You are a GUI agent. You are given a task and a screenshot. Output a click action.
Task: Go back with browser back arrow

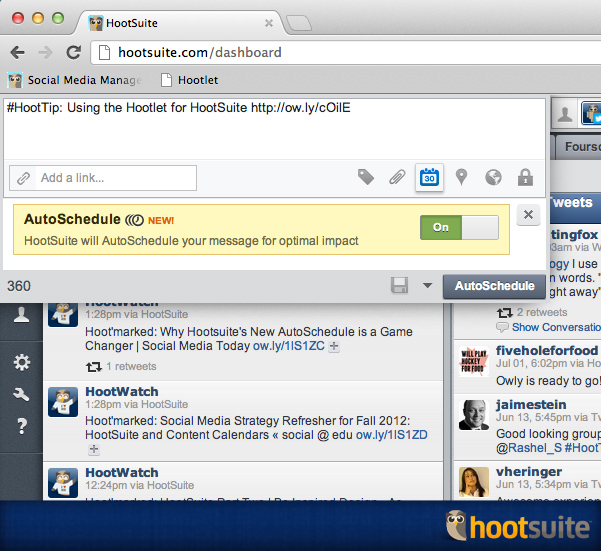pos(18,52)
